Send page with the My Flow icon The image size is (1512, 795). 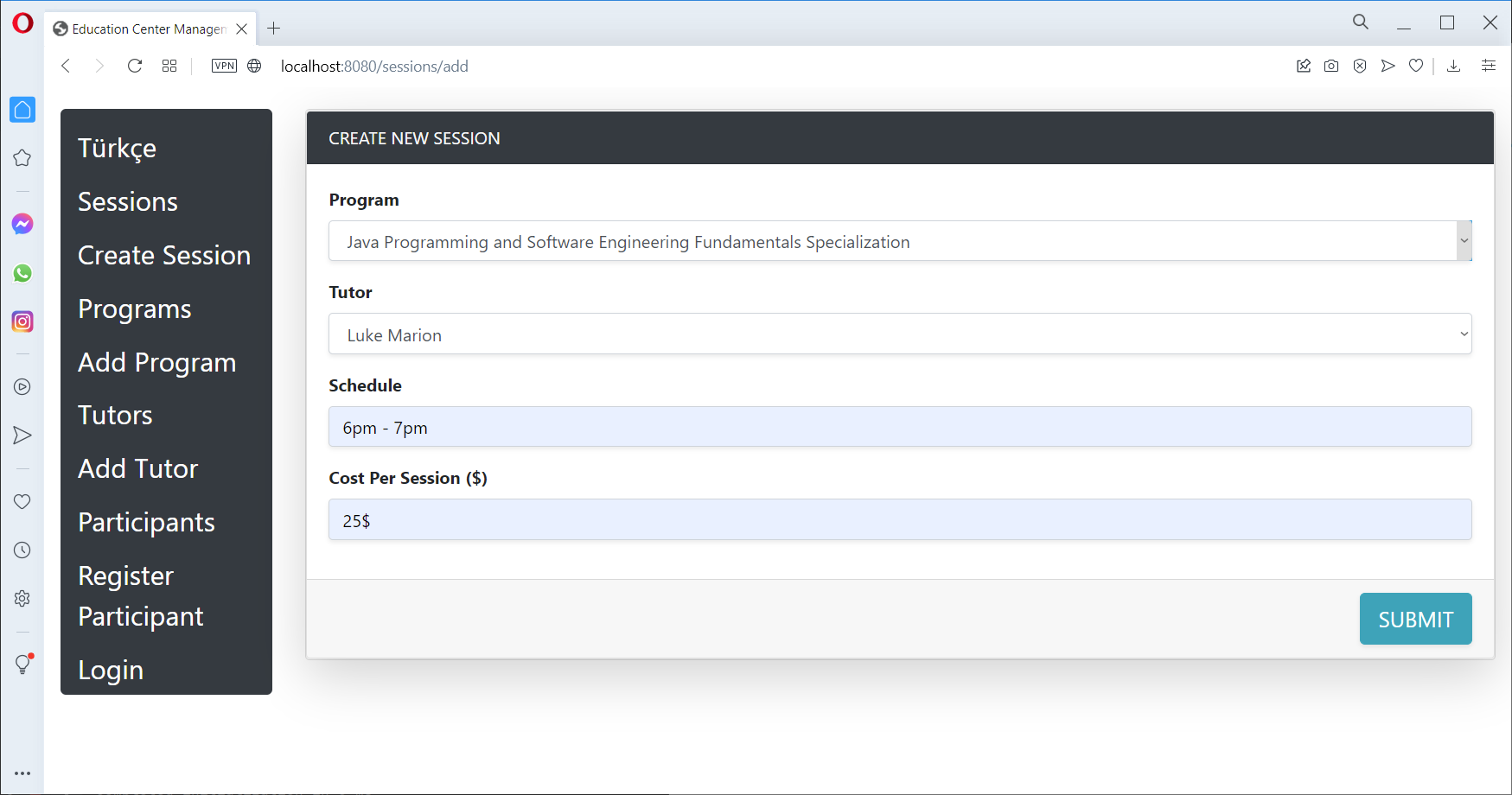[1388, 66]
